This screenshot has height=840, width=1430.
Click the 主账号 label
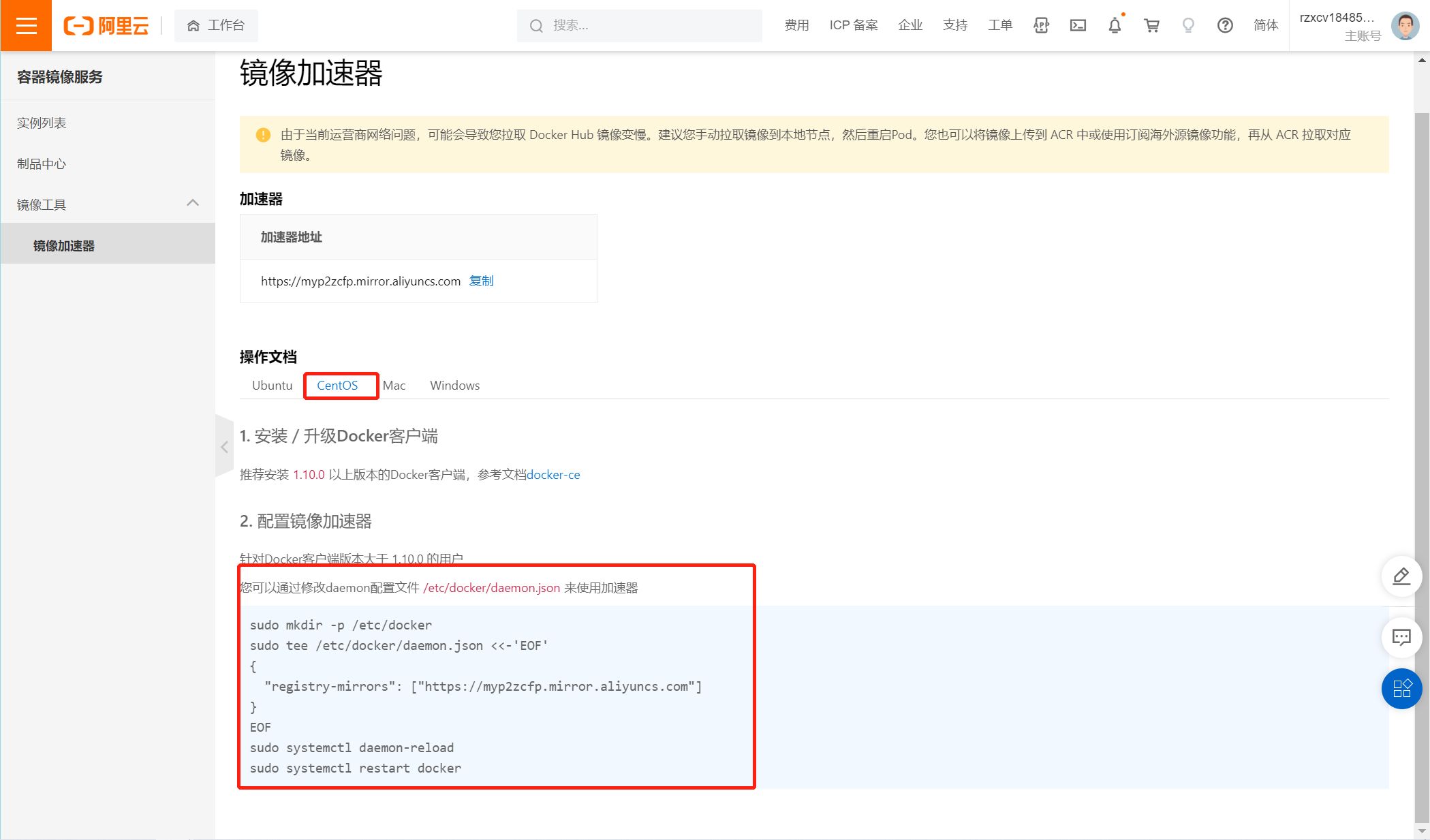1363,36
